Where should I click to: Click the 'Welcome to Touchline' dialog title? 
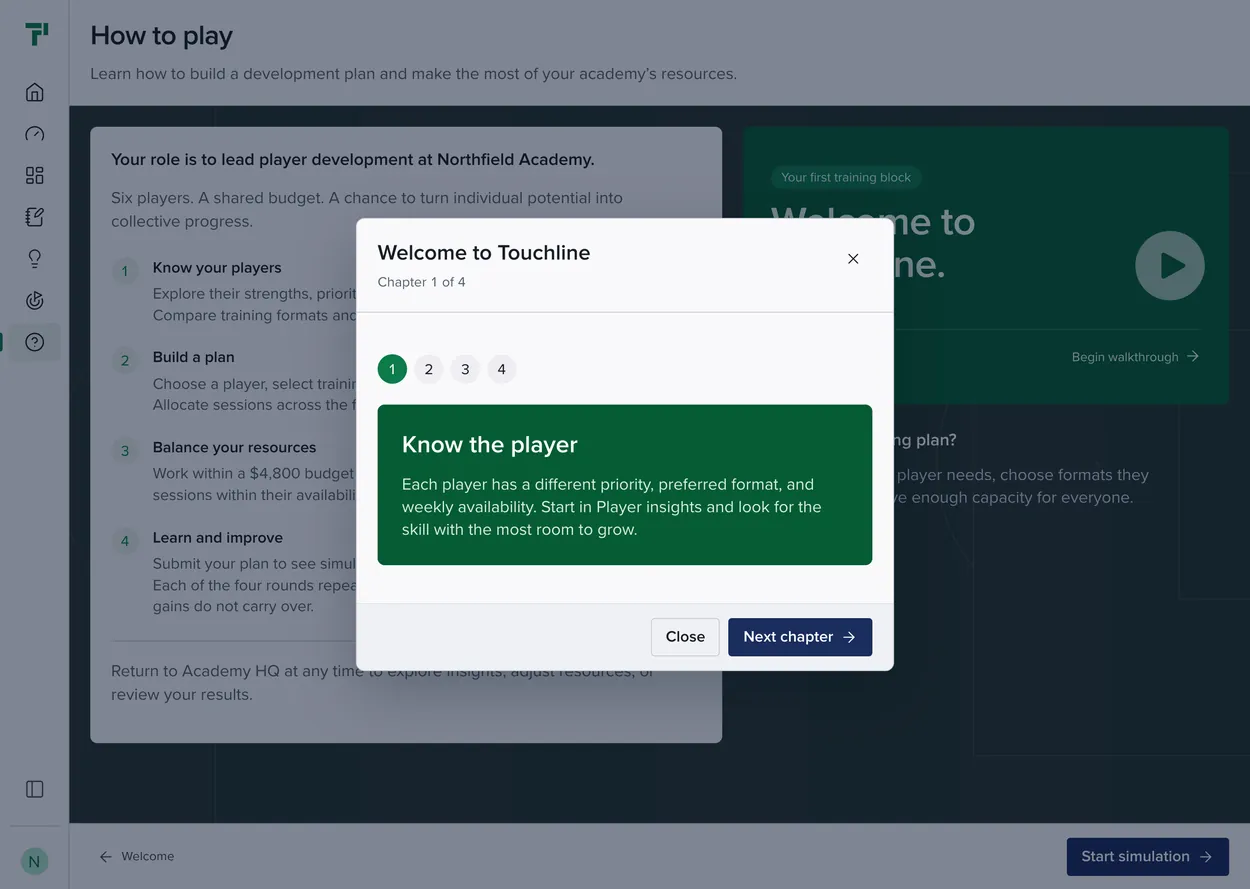coord(484,253)
